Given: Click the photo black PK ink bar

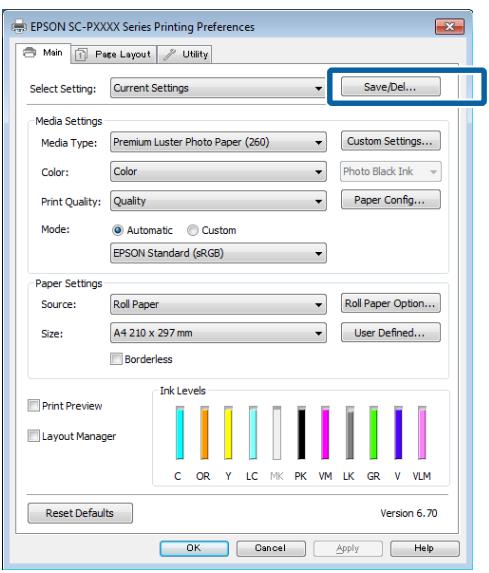Looking at the screenshot, I should pyautogui.click(x=301, y=432).
